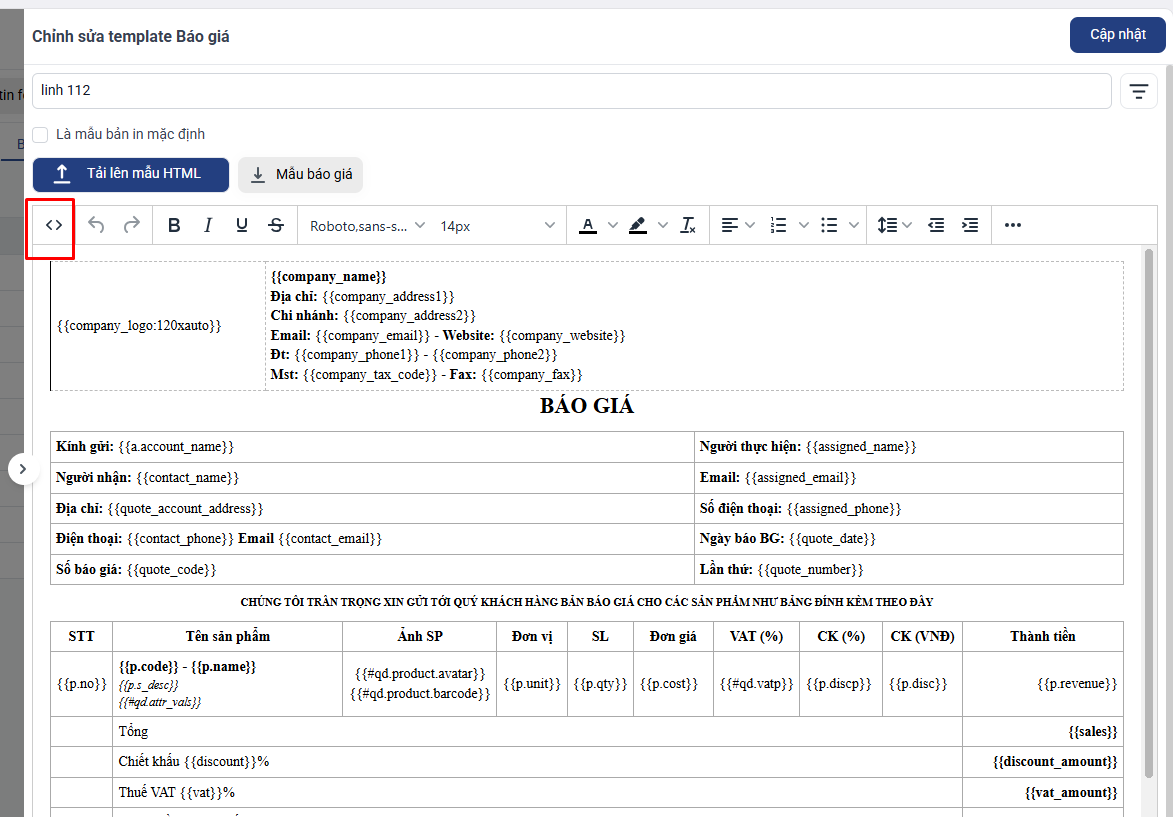
Task: Expand the line height options
Action: (906, 226)
